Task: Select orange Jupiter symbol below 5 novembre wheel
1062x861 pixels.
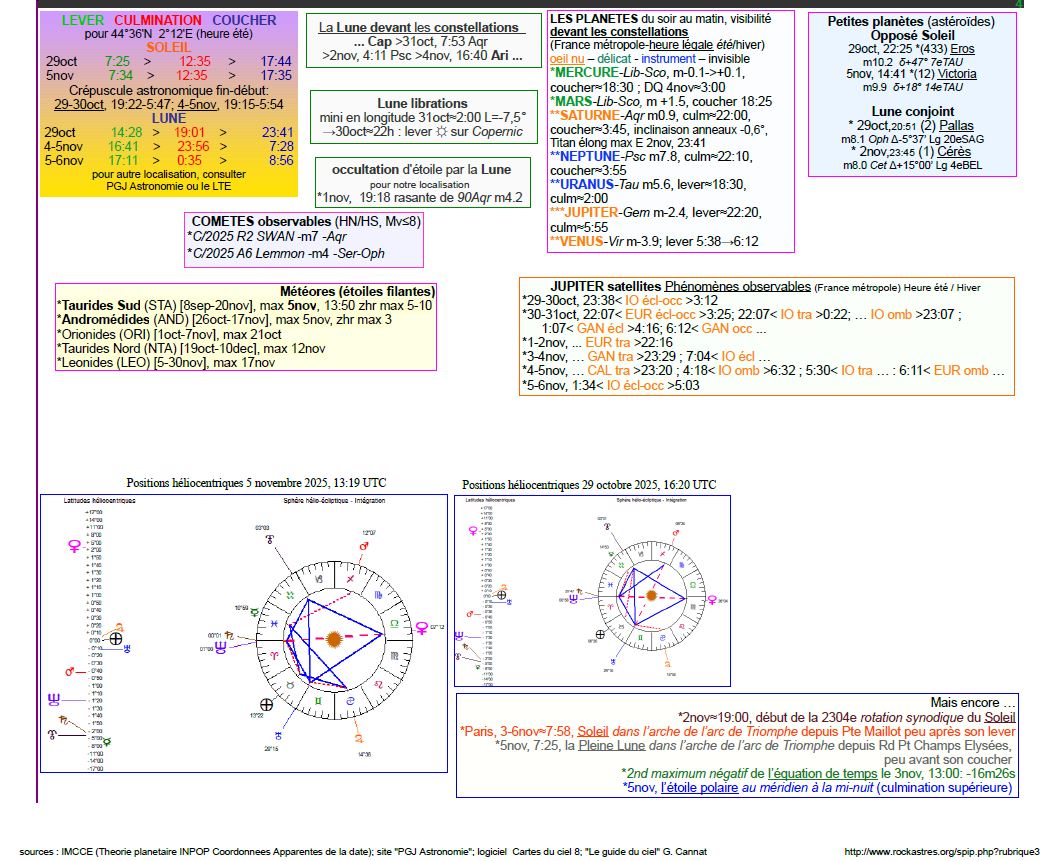Action: [x=357, y=739]
